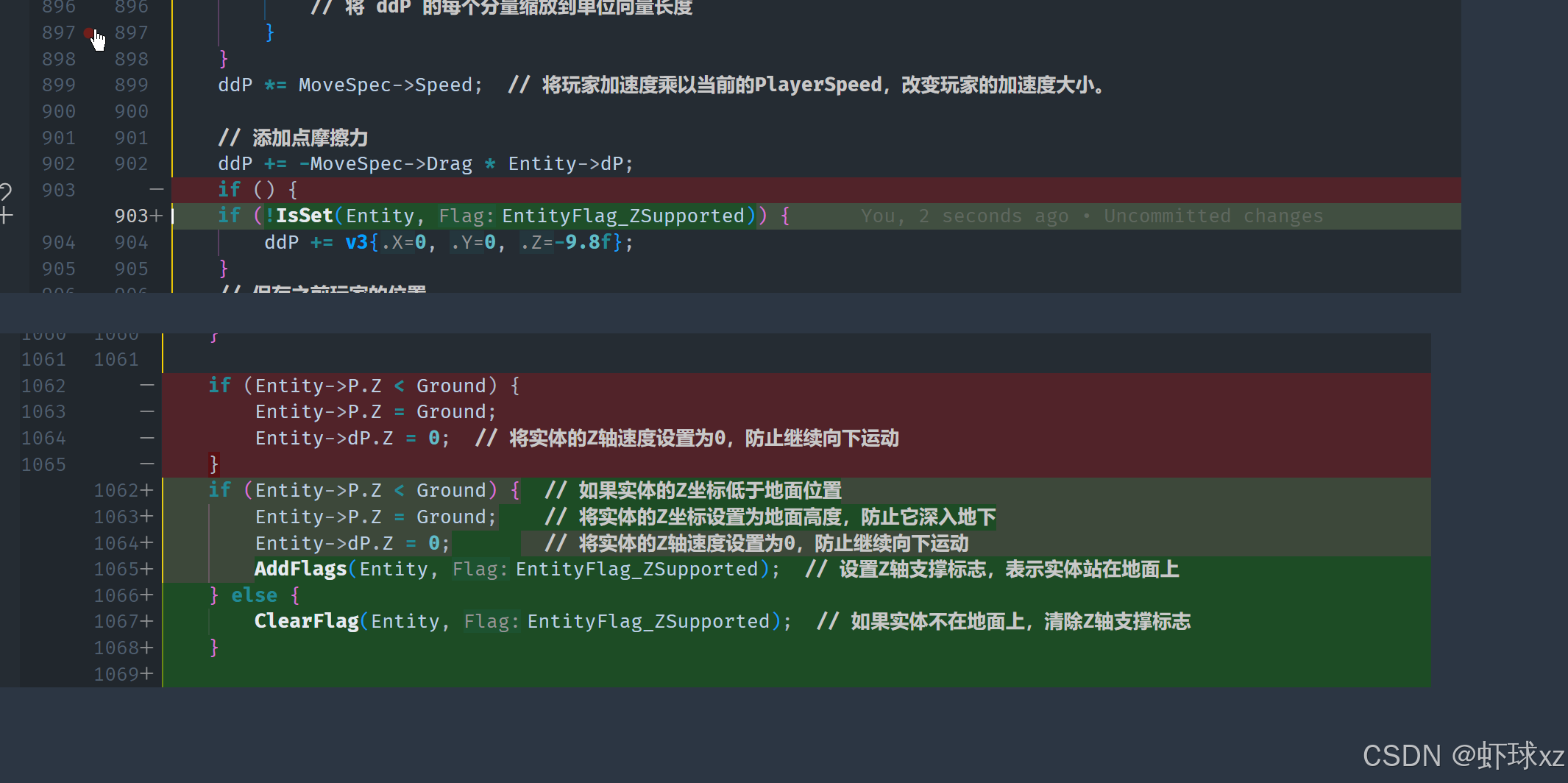The width and height of the screenshot is (1568, 783).
Task: Click the deleted 'Entity->P.Z = Ground;' line 1063
Action: click(375, 411)
